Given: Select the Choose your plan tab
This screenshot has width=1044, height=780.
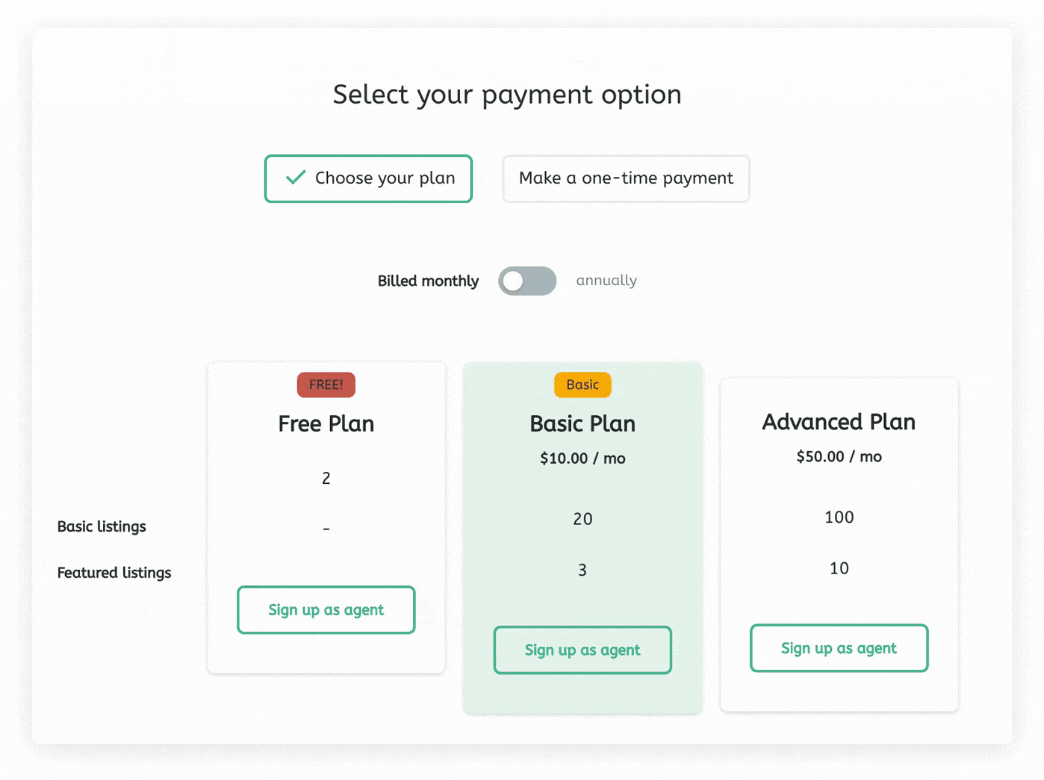Looking at the screenshot, I should [x=368, y=179].
